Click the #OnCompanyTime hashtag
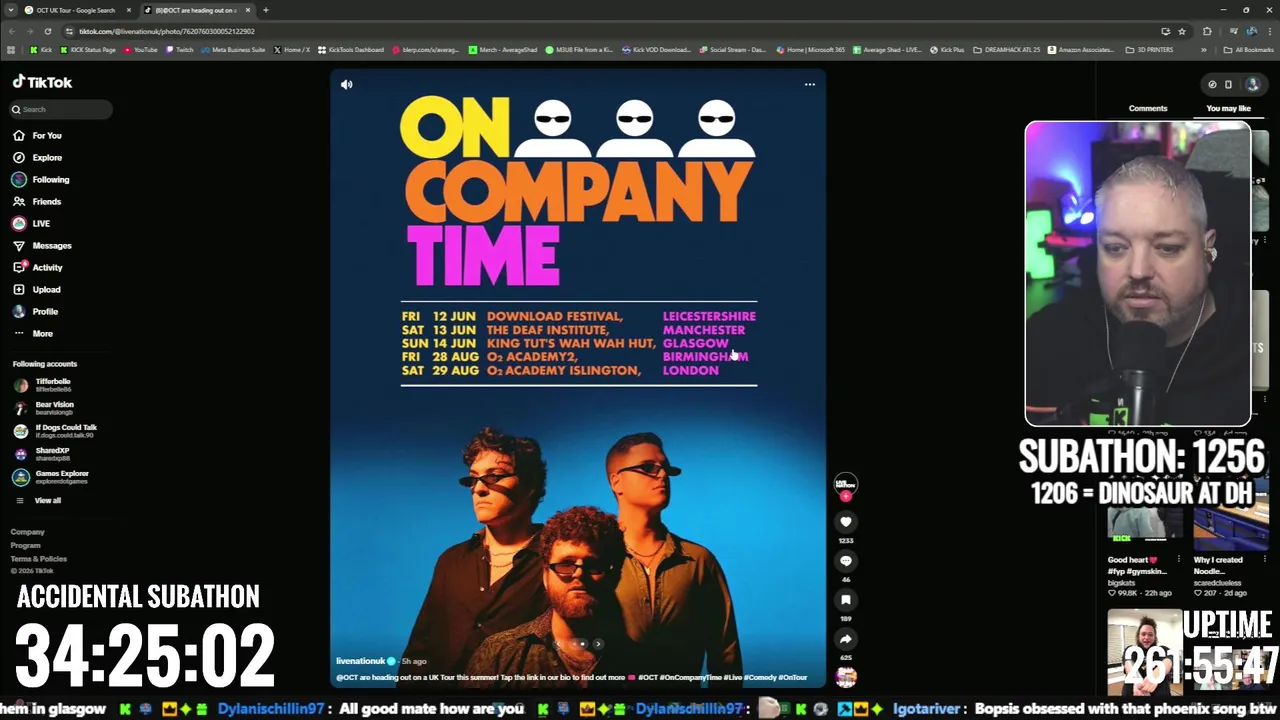The width and height of the screenshot is (1280, 720). [693, 677]
